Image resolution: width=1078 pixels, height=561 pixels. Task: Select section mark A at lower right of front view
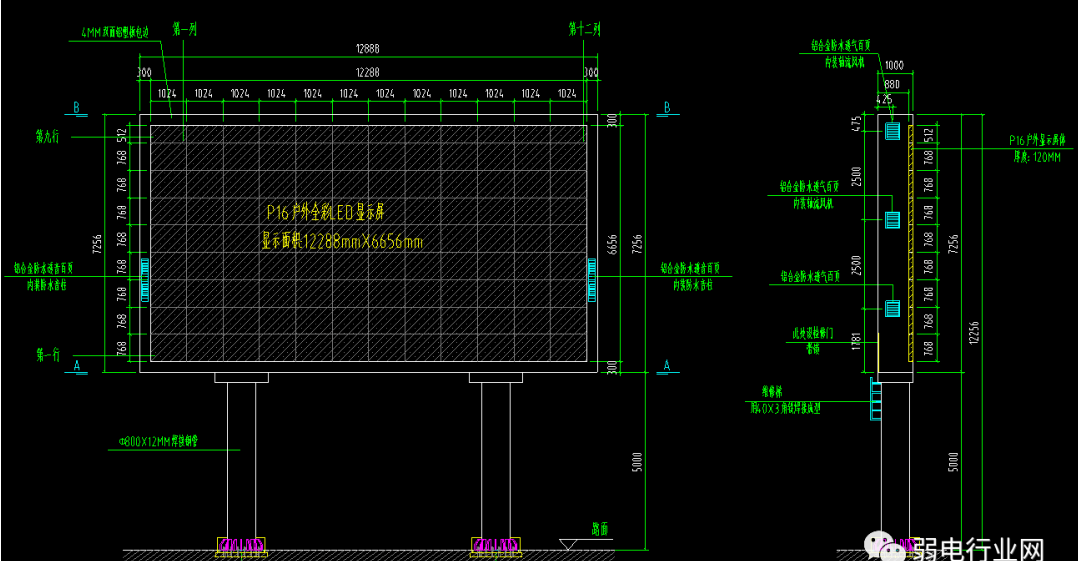(665, 366)
